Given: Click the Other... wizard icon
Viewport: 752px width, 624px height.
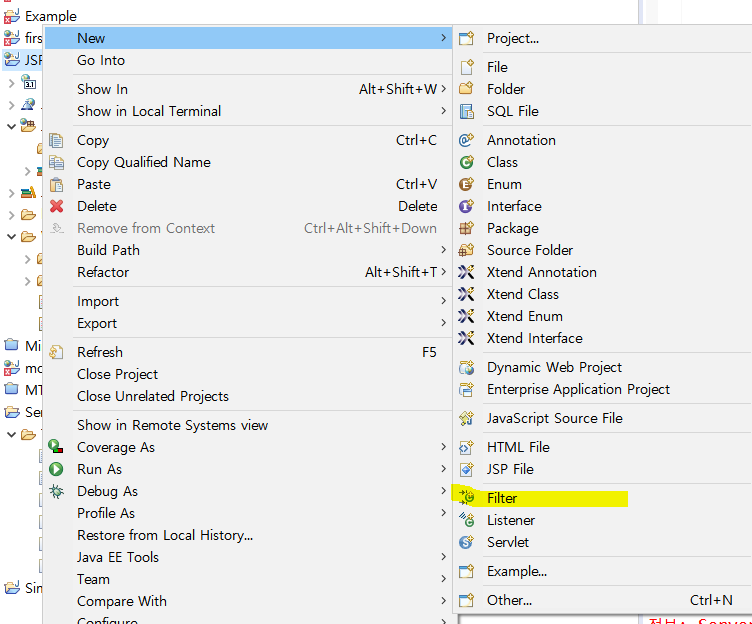Looking at the screenshot, I should pos(466,600).
